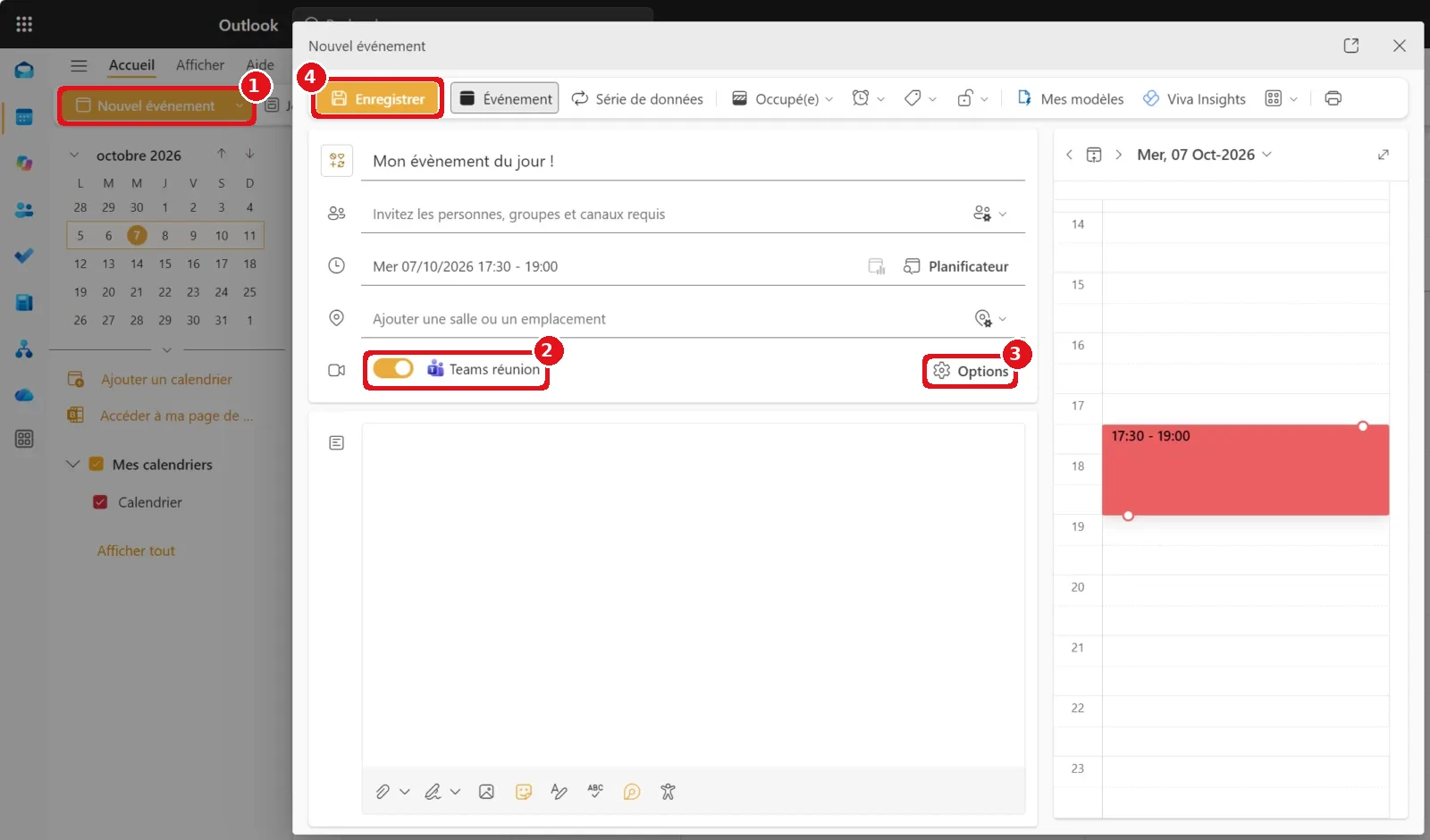Screen dimensions: 1430x840
Task: Go to next day in day preview
Action: click(1118, 155)
